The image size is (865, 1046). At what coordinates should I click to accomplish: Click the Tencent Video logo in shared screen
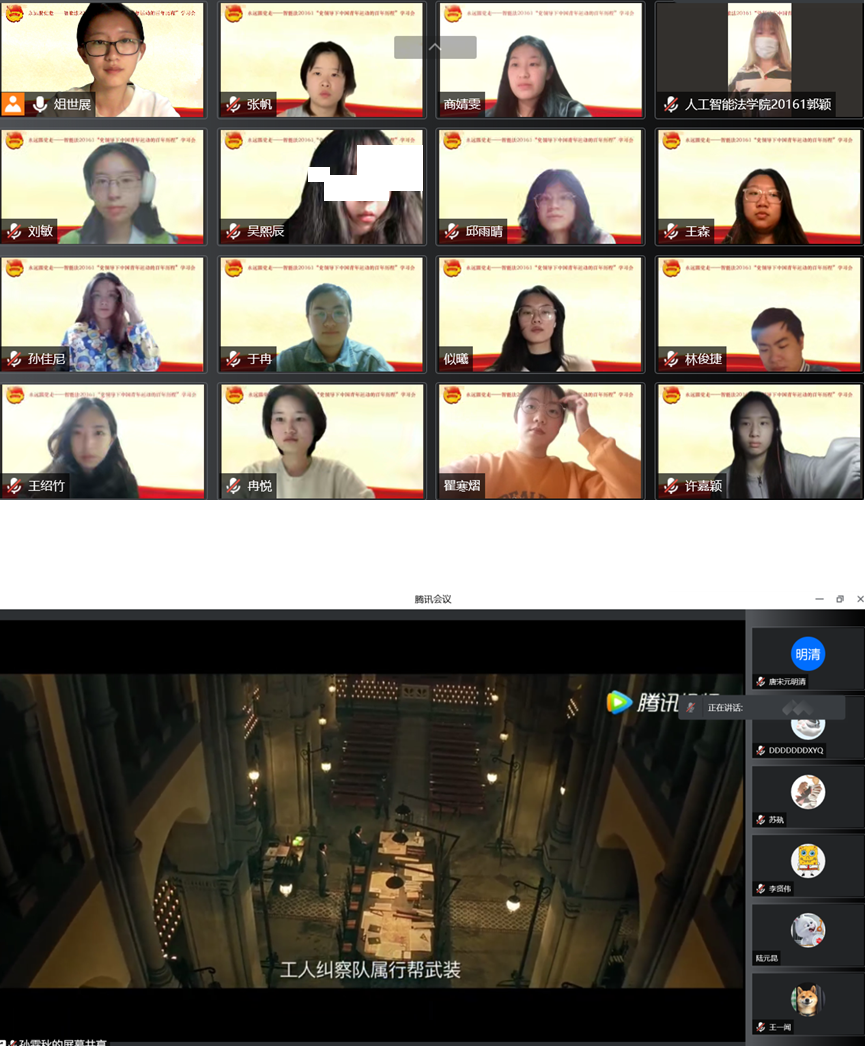click(620, 702)
